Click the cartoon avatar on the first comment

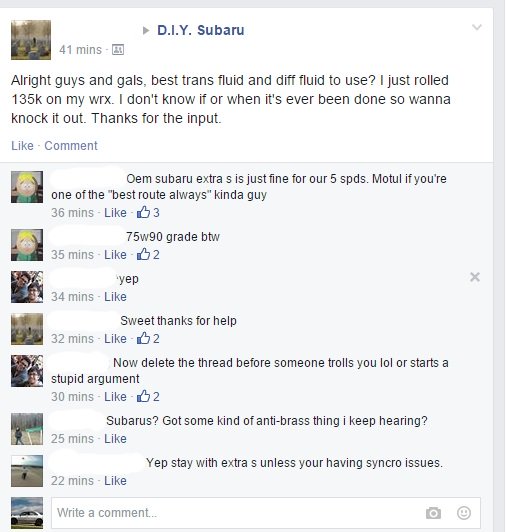[x=27, y=187]
